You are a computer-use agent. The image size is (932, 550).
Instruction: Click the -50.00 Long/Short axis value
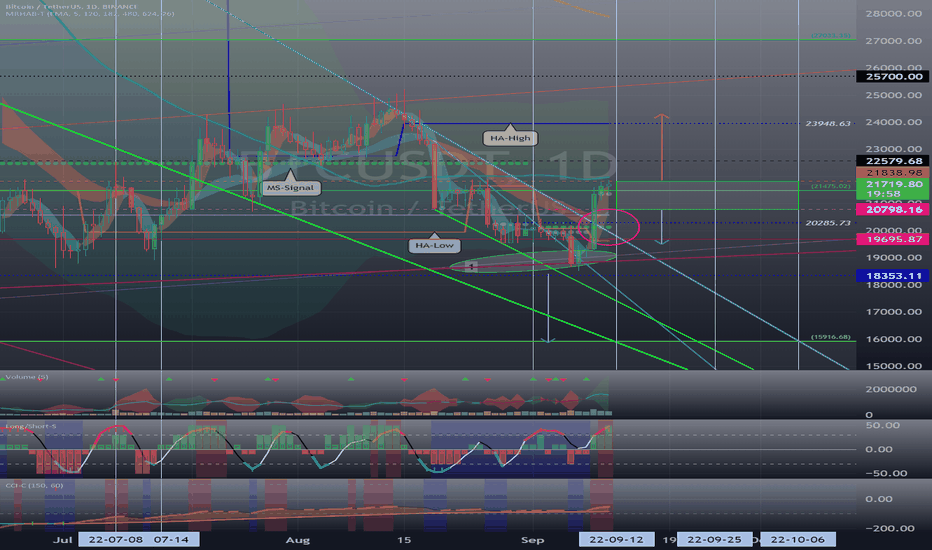pos(886,474)
